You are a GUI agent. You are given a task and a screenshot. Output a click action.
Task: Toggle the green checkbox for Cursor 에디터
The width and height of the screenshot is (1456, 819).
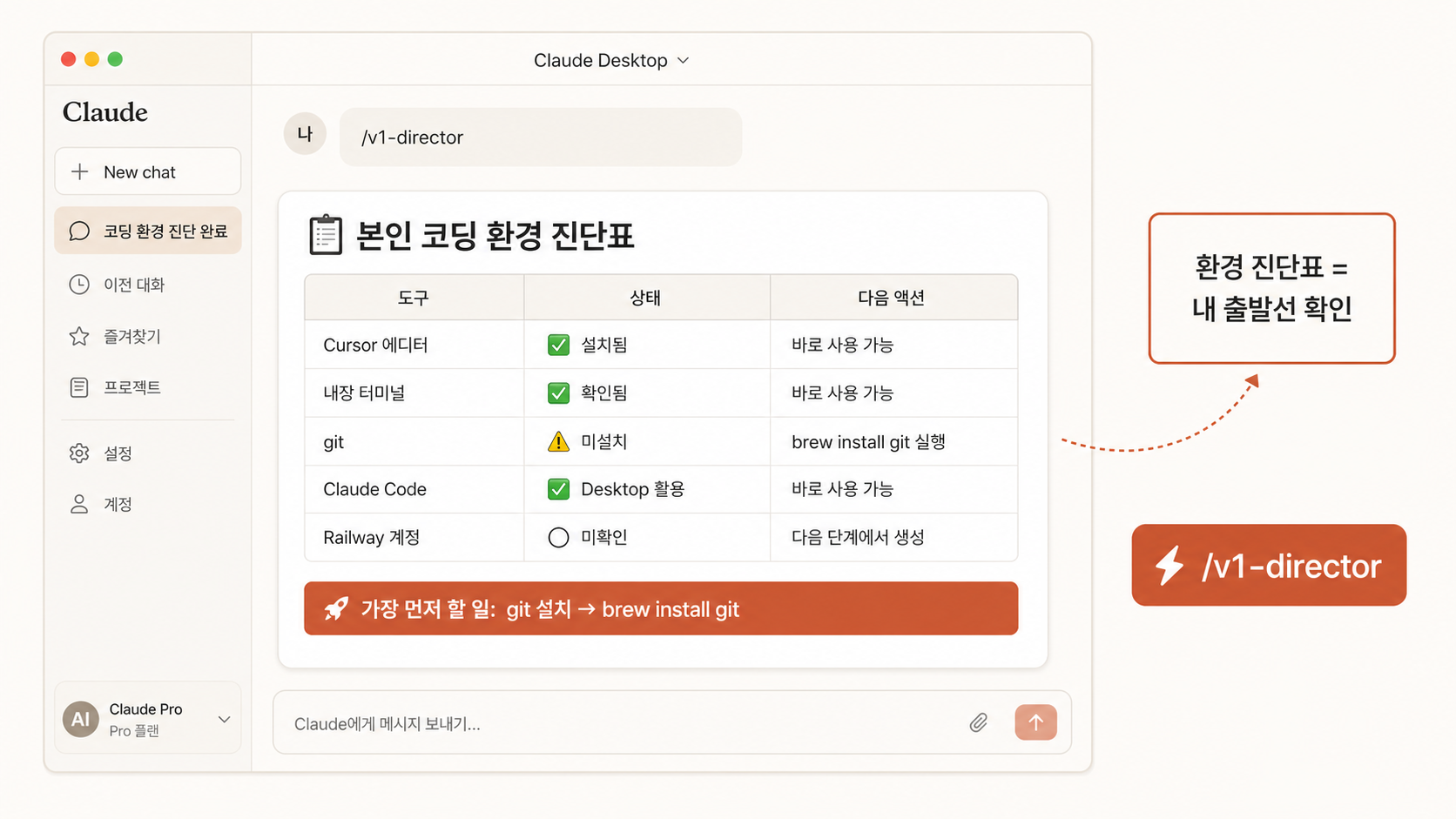coord(558,345)
